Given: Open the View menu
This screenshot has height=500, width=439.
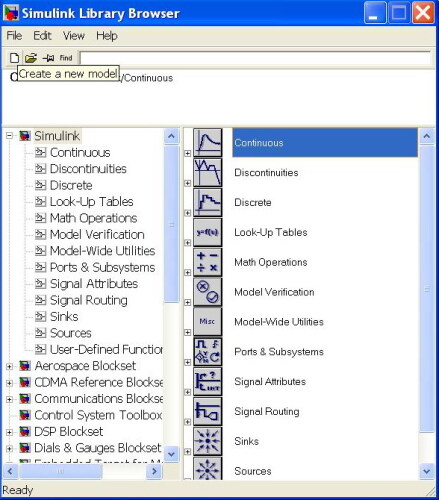Looking at the screenshot, I should 74,36.
